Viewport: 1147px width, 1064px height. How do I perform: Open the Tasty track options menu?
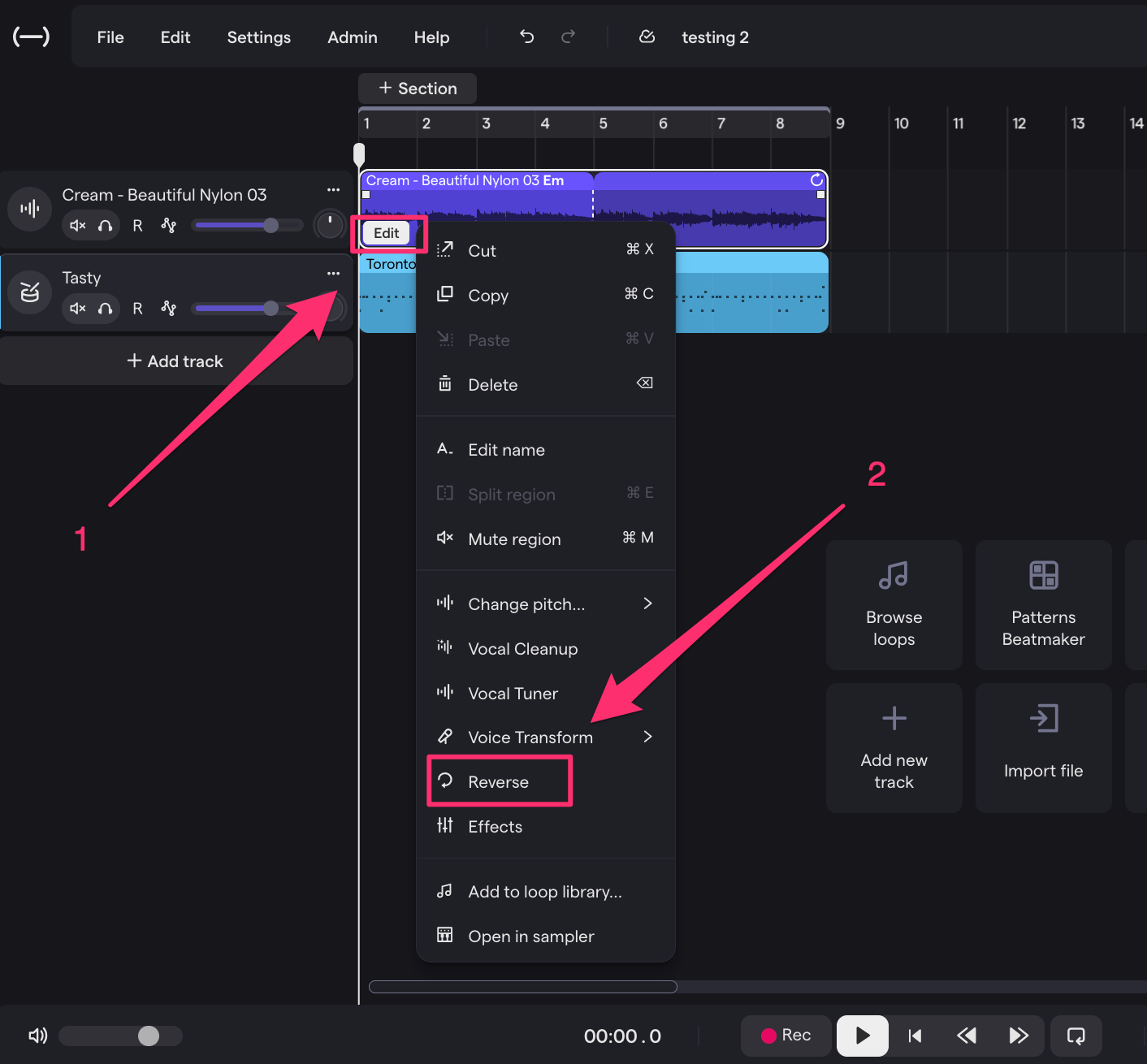(x=333, y=274)
